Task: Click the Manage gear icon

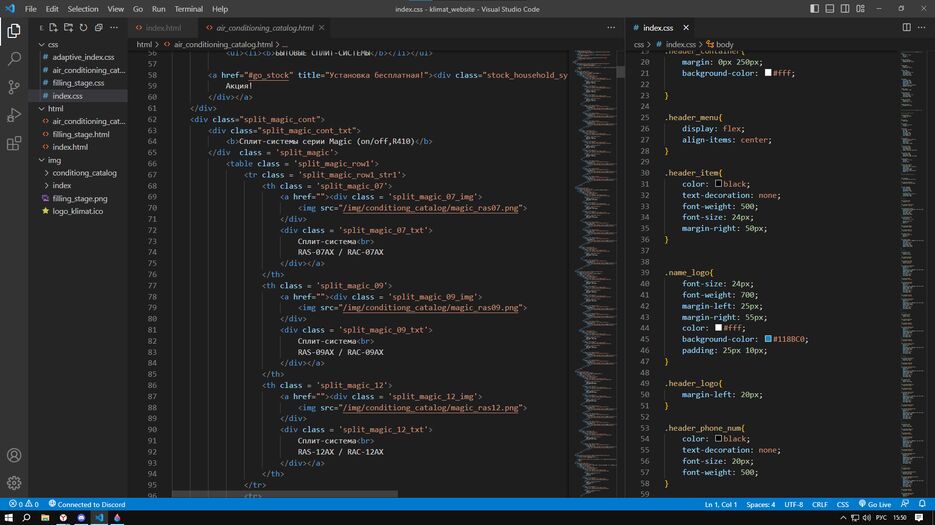Action: 14,482
